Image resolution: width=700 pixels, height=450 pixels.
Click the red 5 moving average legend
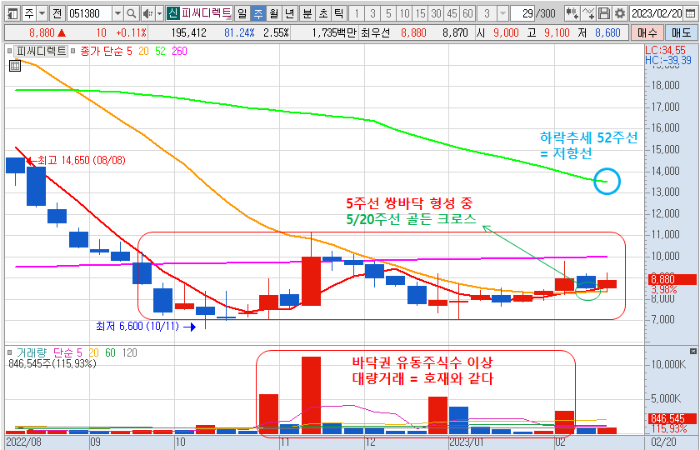[x=129, y=51]
